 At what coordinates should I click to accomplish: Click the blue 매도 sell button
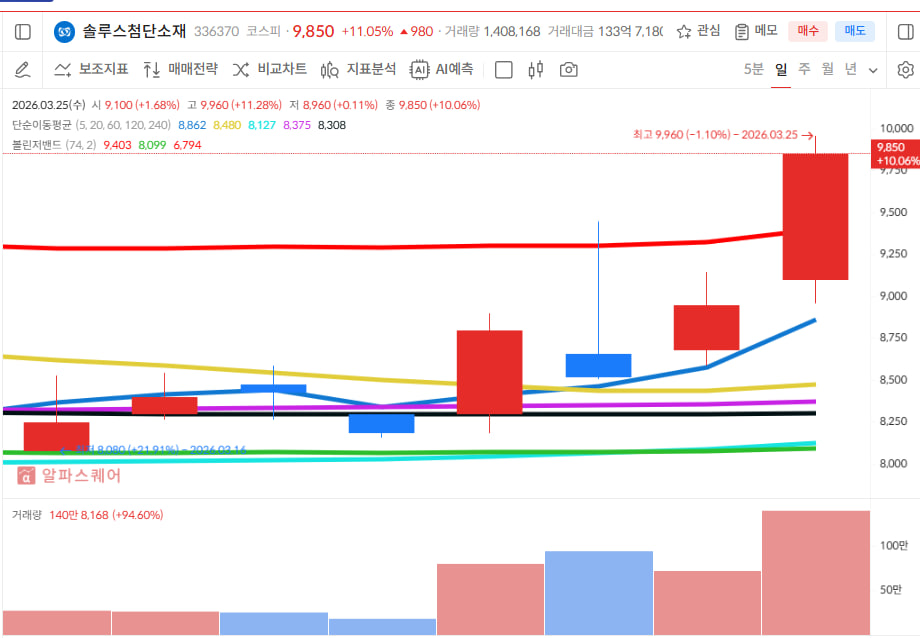[854, 32]
